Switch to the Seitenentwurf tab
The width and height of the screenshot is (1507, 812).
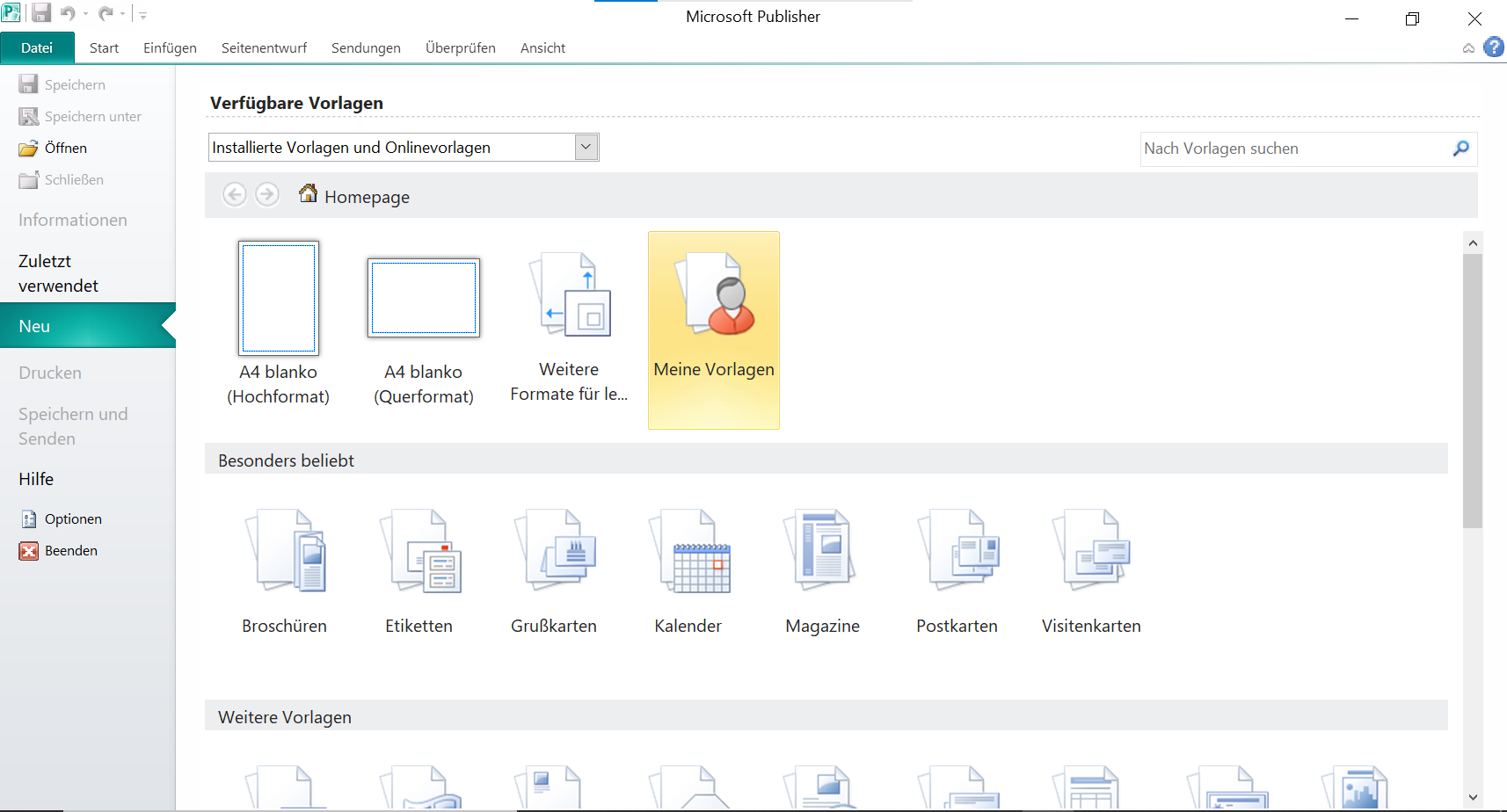point(264,47)
